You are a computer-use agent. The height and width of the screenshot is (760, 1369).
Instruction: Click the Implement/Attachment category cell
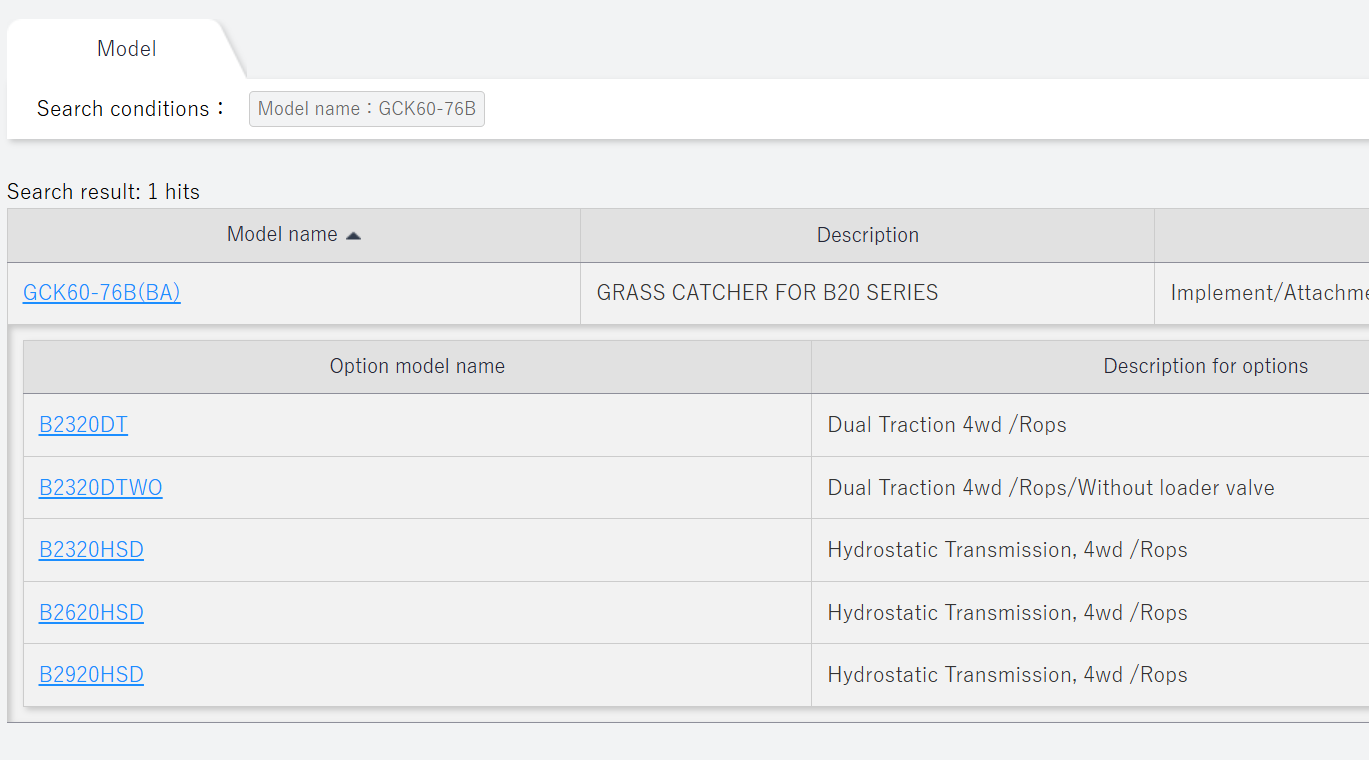point(1262,293)
